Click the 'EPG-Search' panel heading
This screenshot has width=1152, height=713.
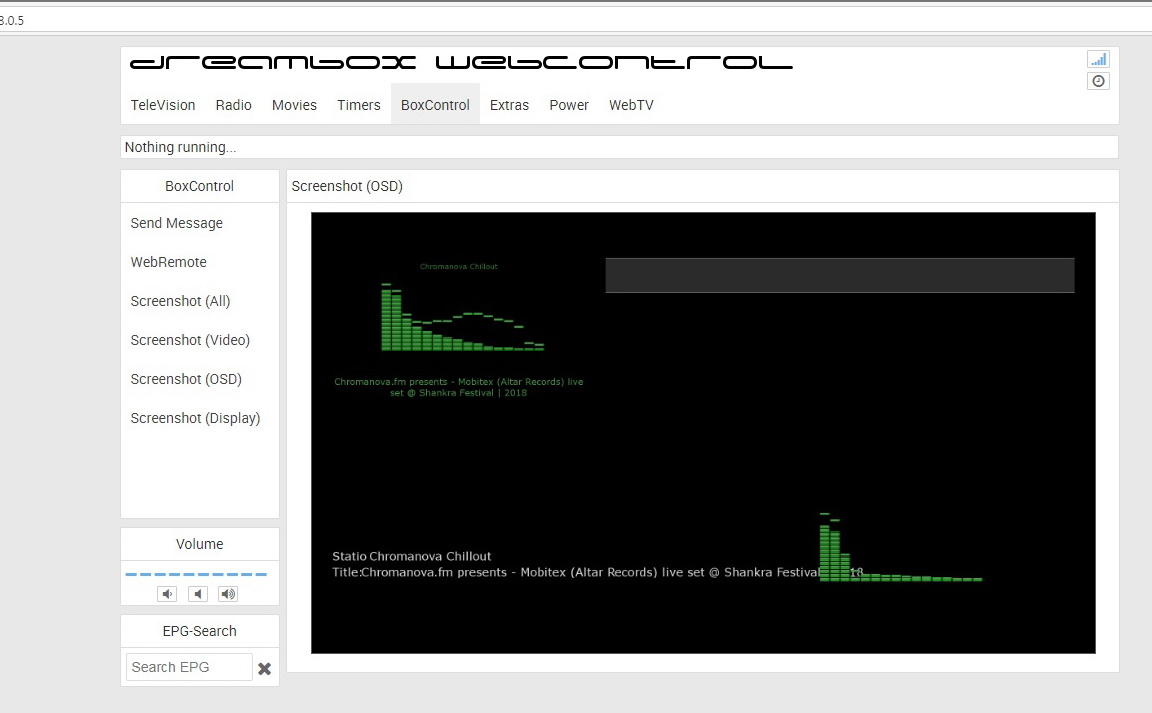pyautogui.click(x=199, y=631)
